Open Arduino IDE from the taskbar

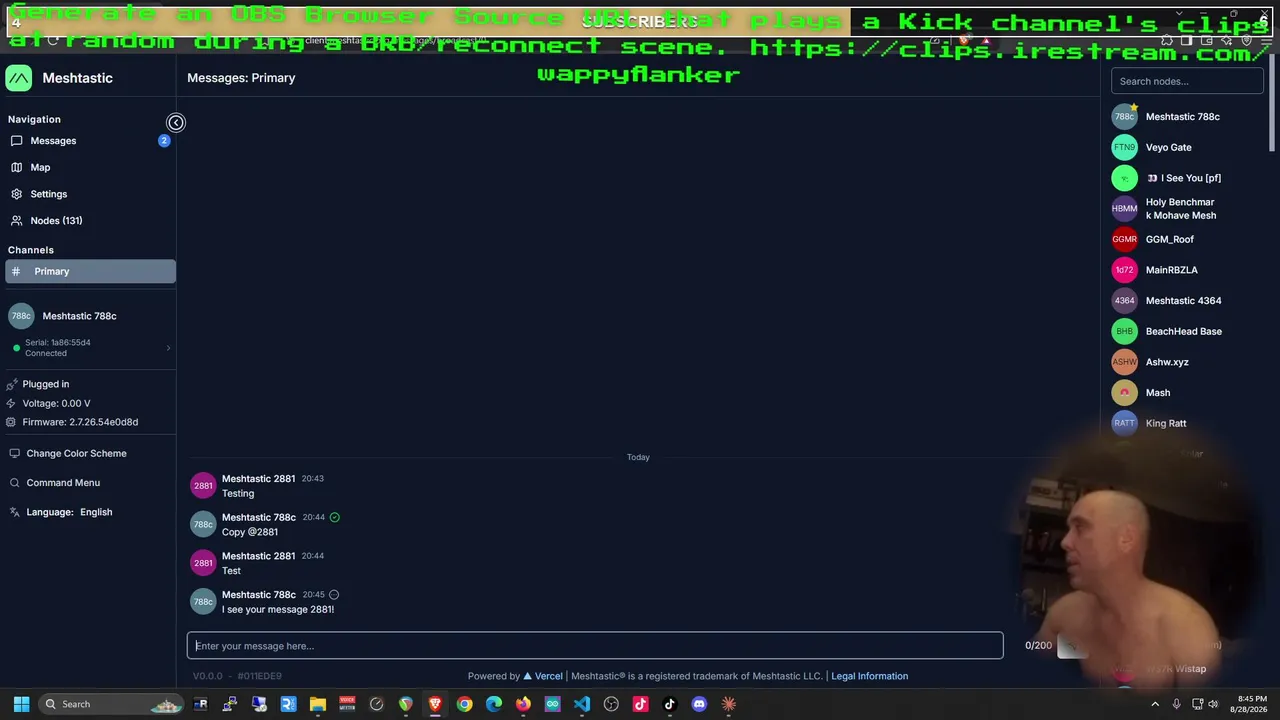pyautogui.click(x=552, y=704)
